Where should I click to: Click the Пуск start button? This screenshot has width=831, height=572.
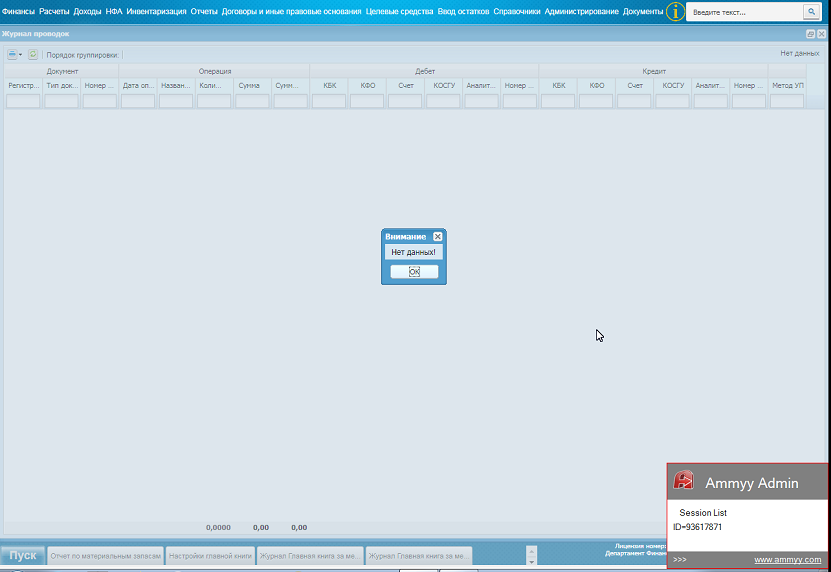tap(23, 555)
